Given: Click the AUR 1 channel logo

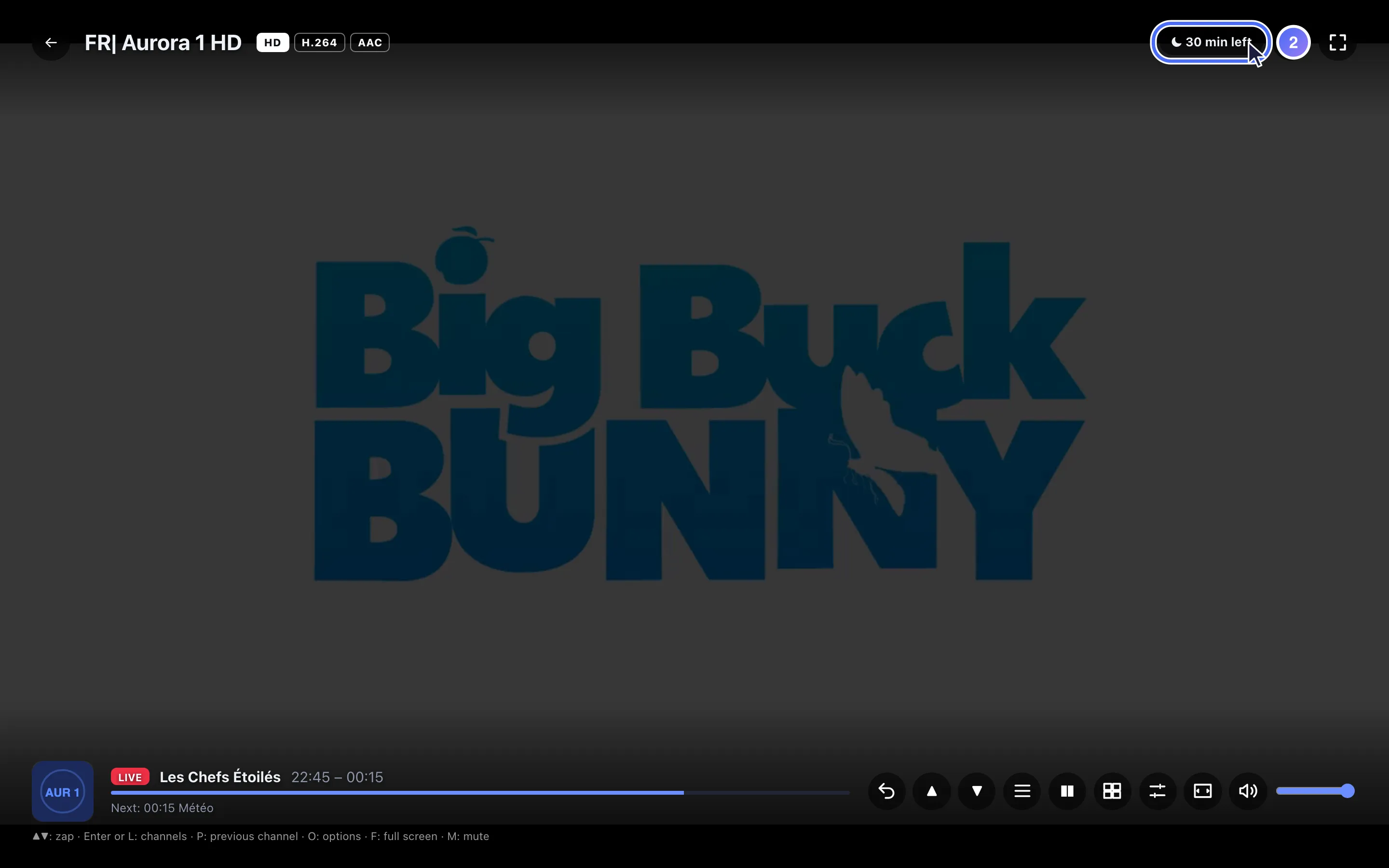Looking at the screenshot, I should pos(63,792).
